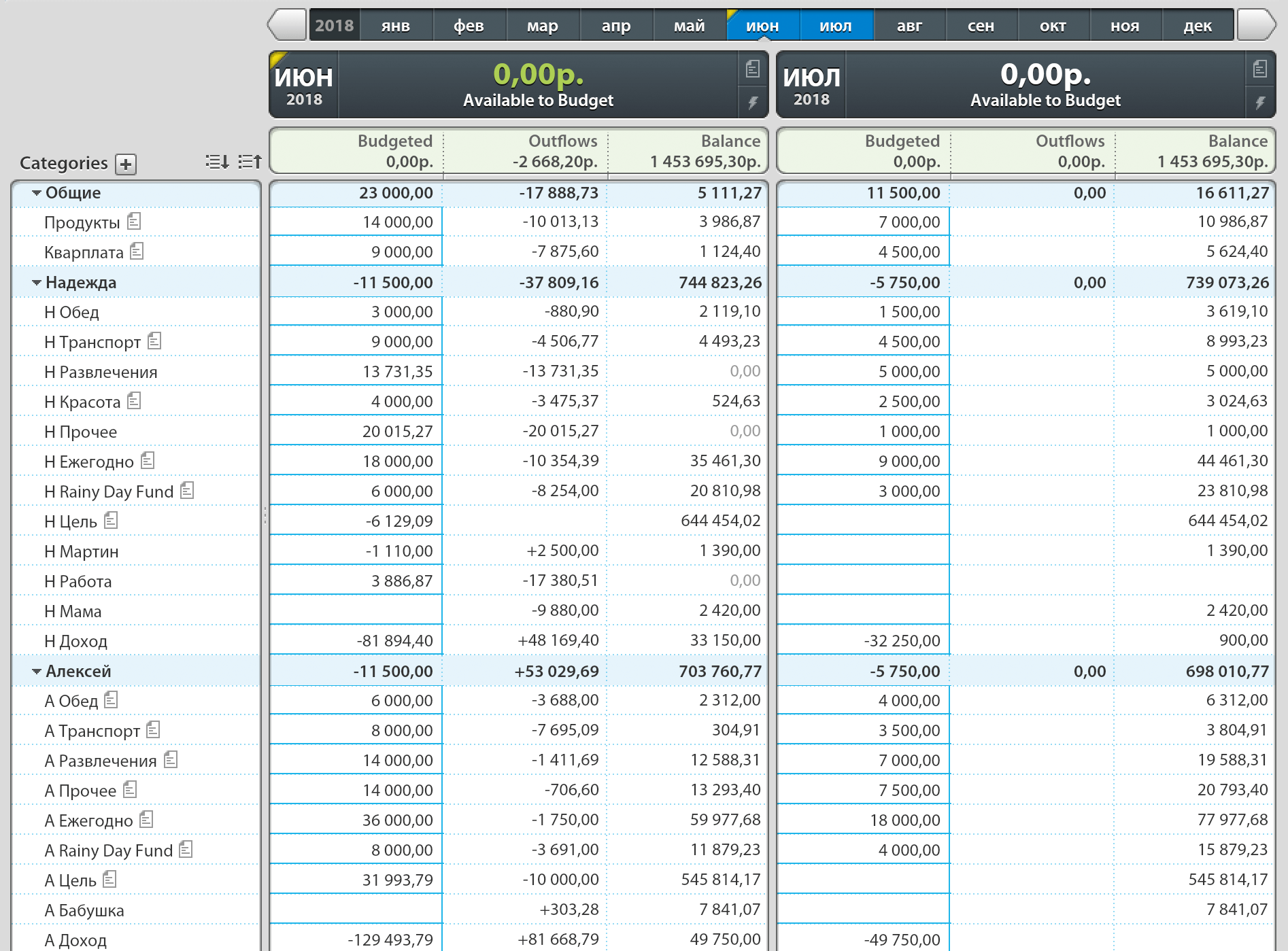Go to previous months with left arrow
Image resolution: width=1288 pixels, height=951 pixels.
pos(287,25)
